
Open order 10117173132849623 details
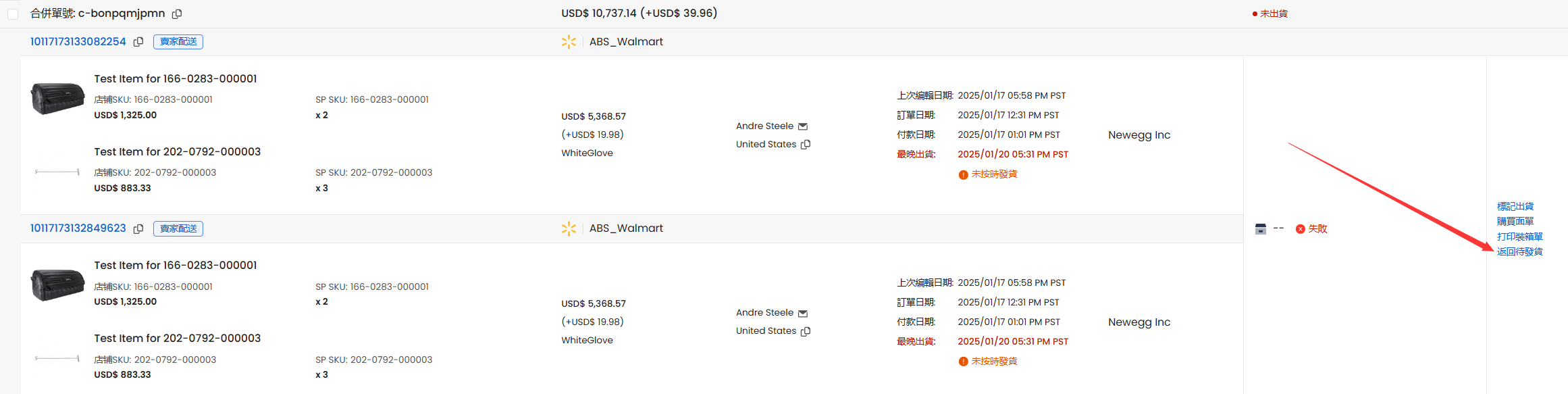pos(78,228)
